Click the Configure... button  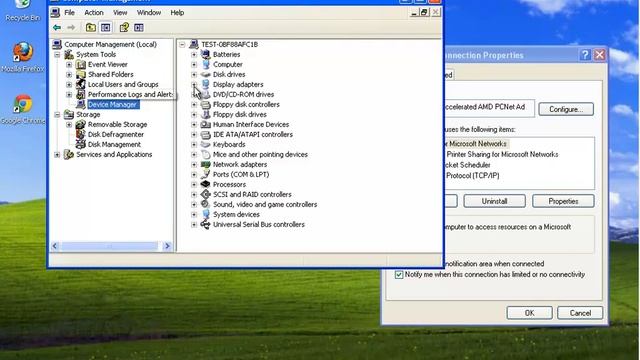566,109
